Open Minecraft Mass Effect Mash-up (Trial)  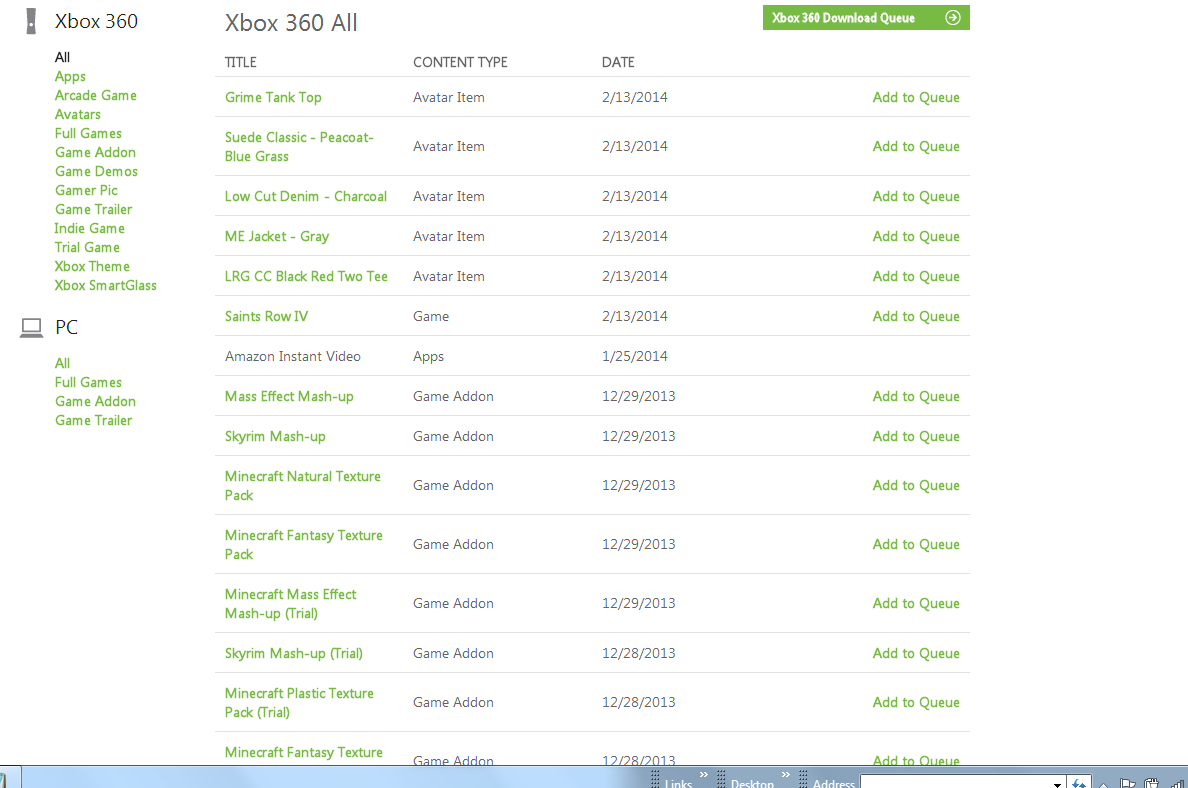[290, 604]
